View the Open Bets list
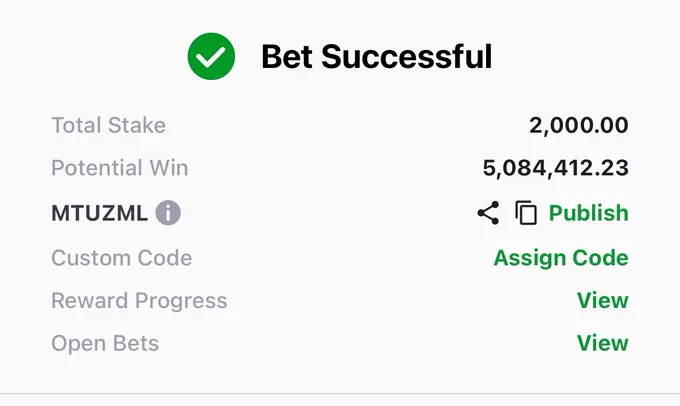The width and height of the screenshot is (680, 406). tap(602, 343)
